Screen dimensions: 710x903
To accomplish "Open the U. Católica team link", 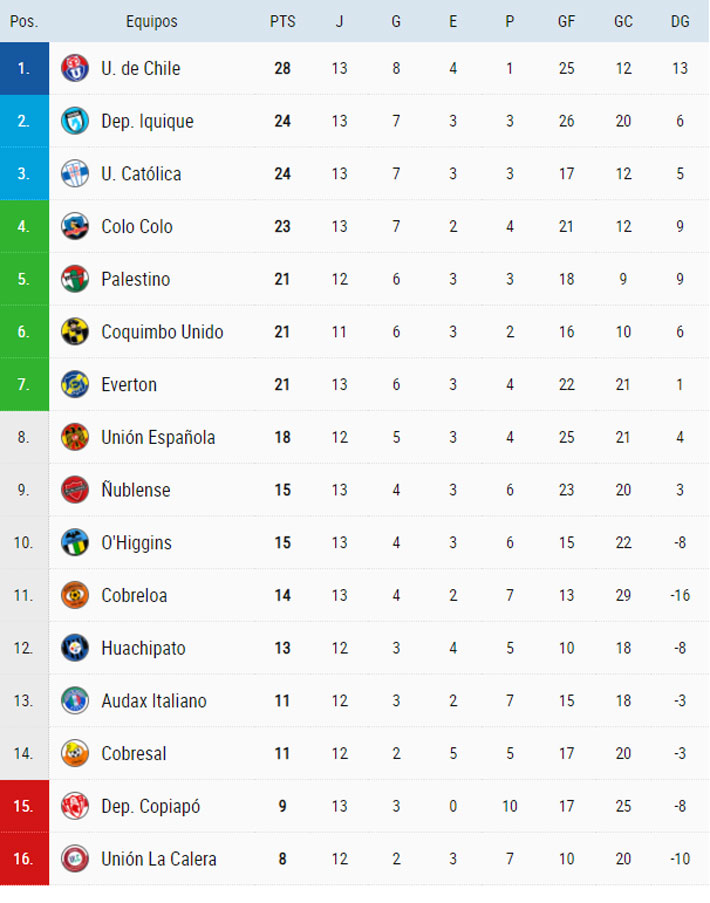I will pos(141,174).
